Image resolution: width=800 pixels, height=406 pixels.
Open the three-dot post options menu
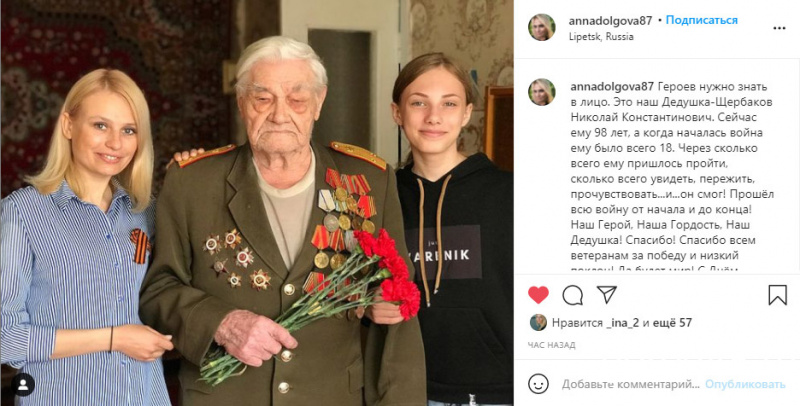pos(779,29)
